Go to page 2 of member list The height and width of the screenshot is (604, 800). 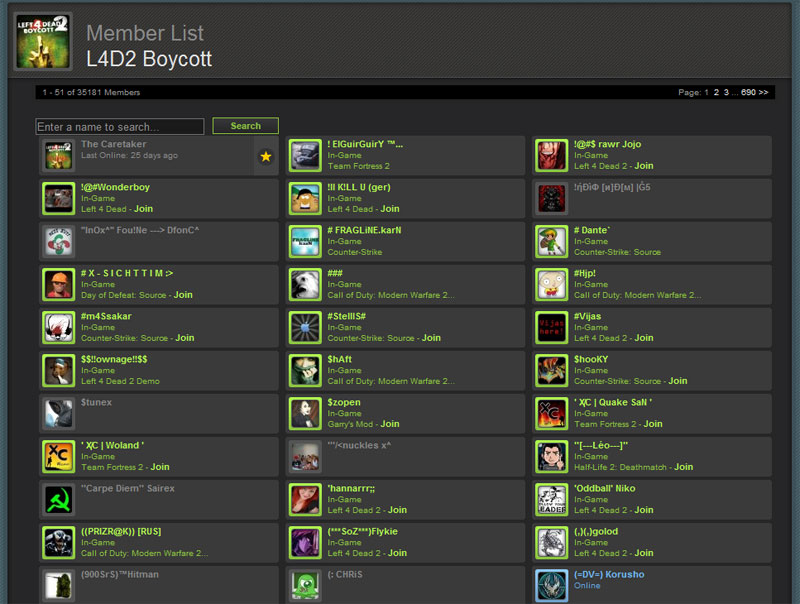(716, 92)
